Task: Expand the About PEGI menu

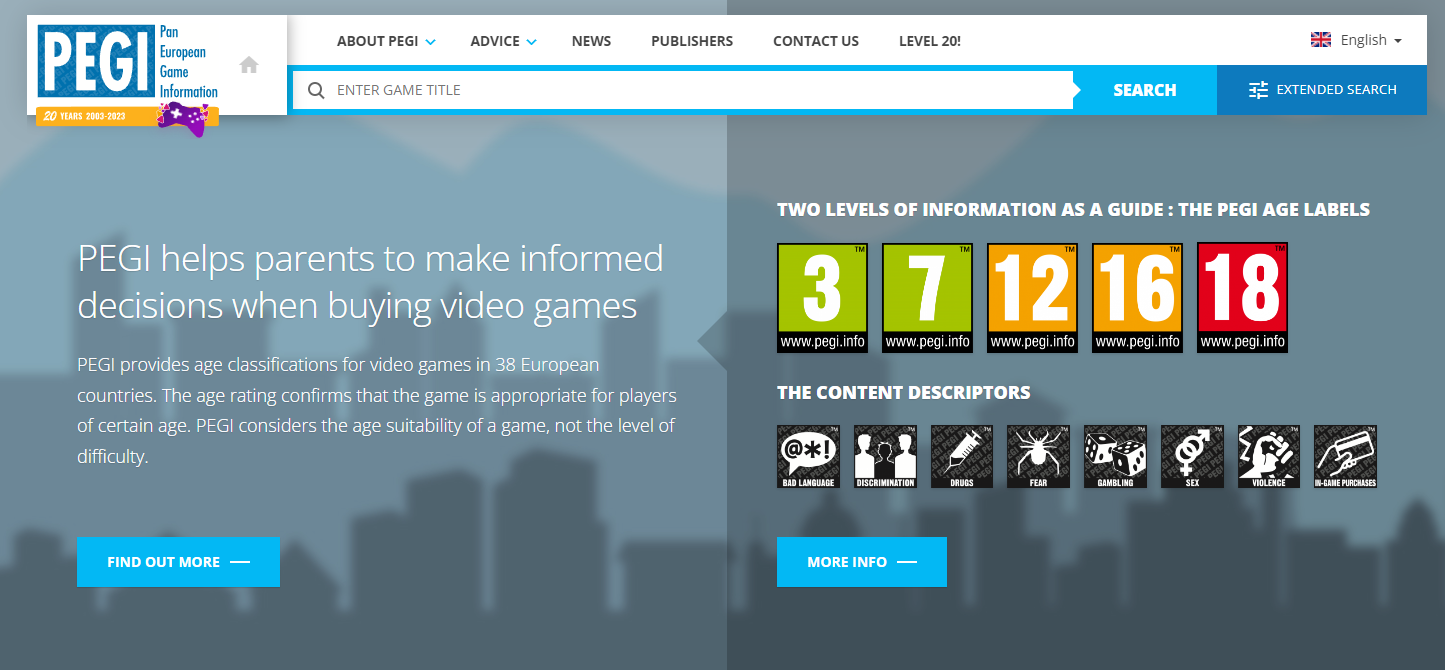Action: click(386, 41)
